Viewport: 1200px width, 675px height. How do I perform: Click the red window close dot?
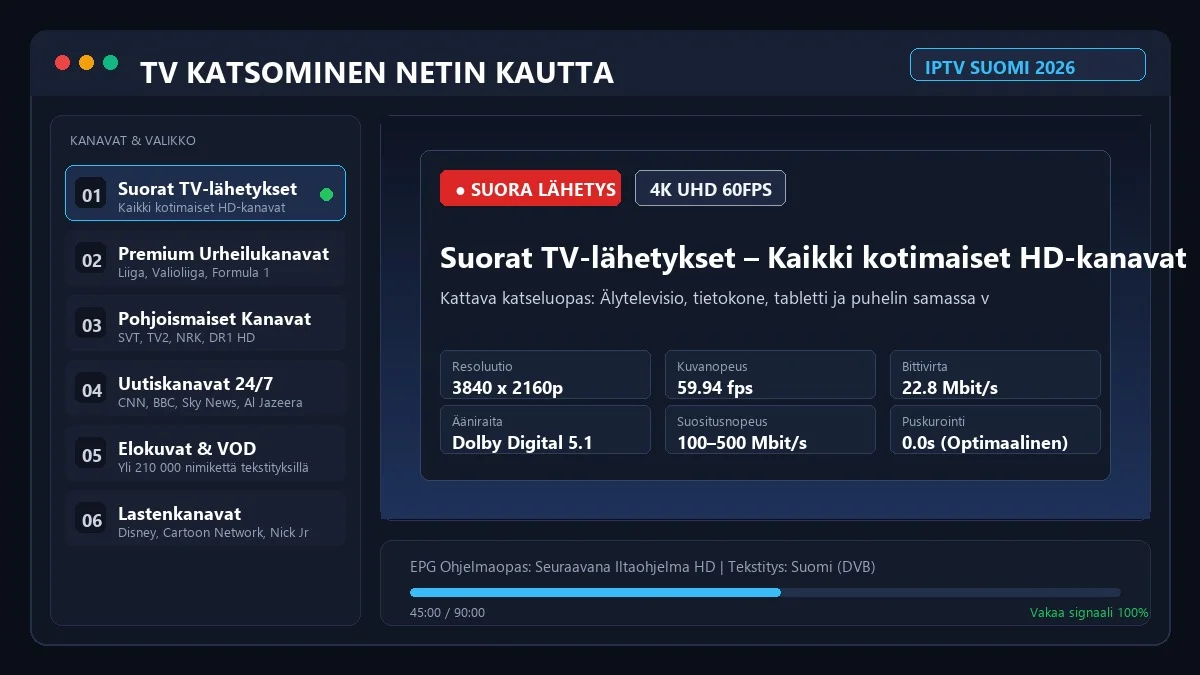point(62,62)
